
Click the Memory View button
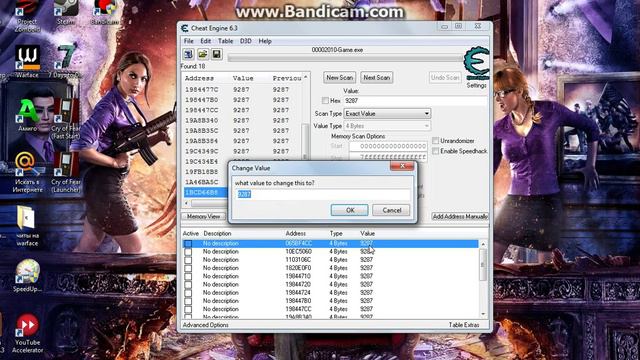pyautogui.click(x=203, y=217)
